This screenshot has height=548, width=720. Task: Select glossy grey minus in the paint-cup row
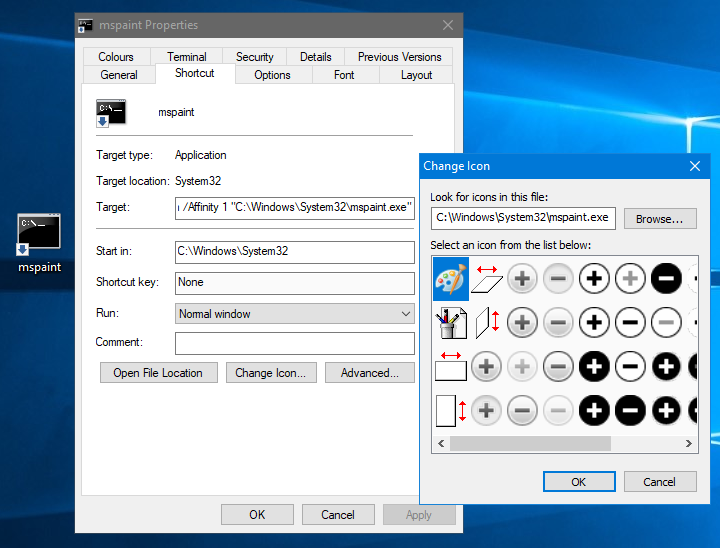[x=558, y=322]
